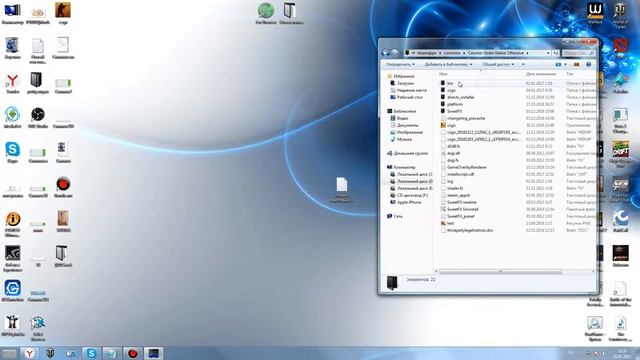Select the Yandex browser desktop icon
The image size is (640, 360).
pyautogui.click(x=12, y=83)
